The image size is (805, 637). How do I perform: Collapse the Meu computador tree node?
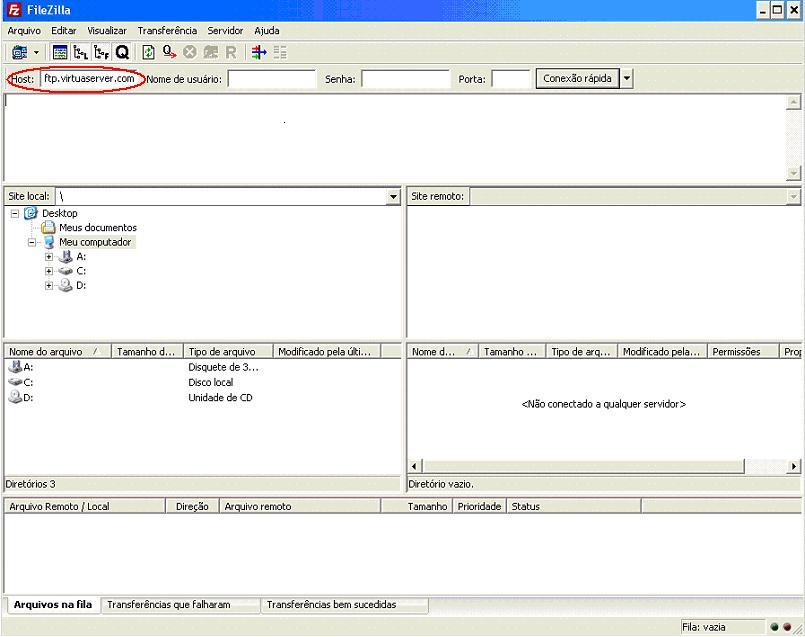point(32,242)
